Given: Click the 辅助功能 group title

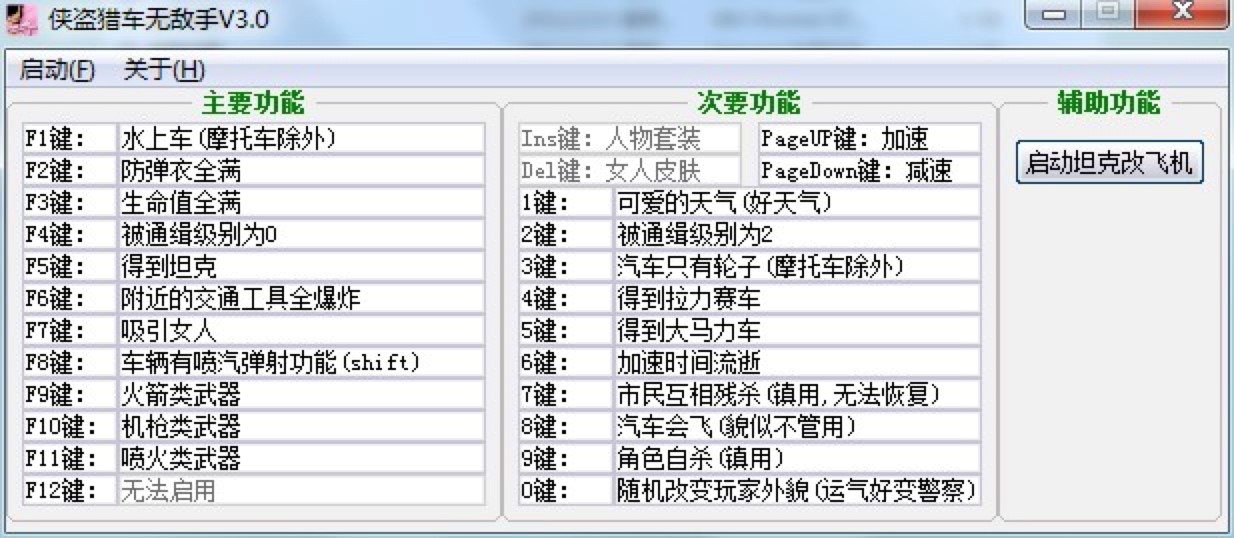Looking at the screenshot, I should click(1109, 103).
